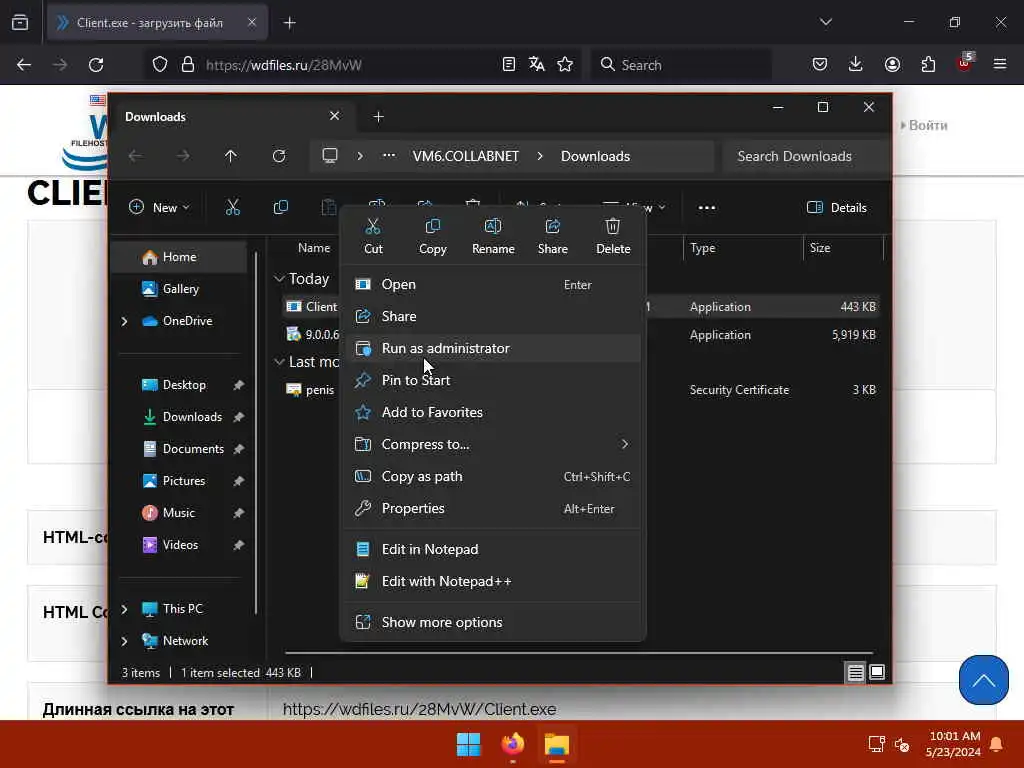
Task: Click Copy icon in context menu
Action: point(432,236)
